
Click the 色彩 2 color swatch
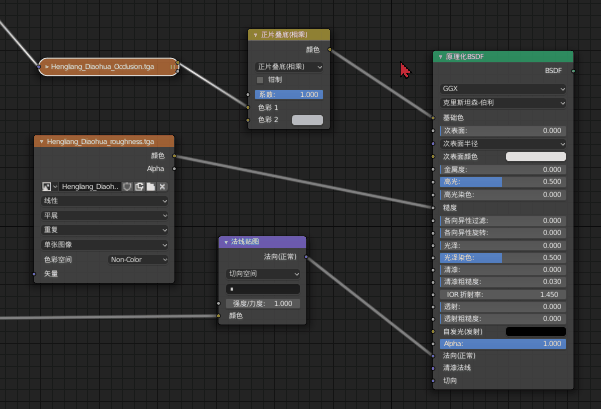(307, 120)
